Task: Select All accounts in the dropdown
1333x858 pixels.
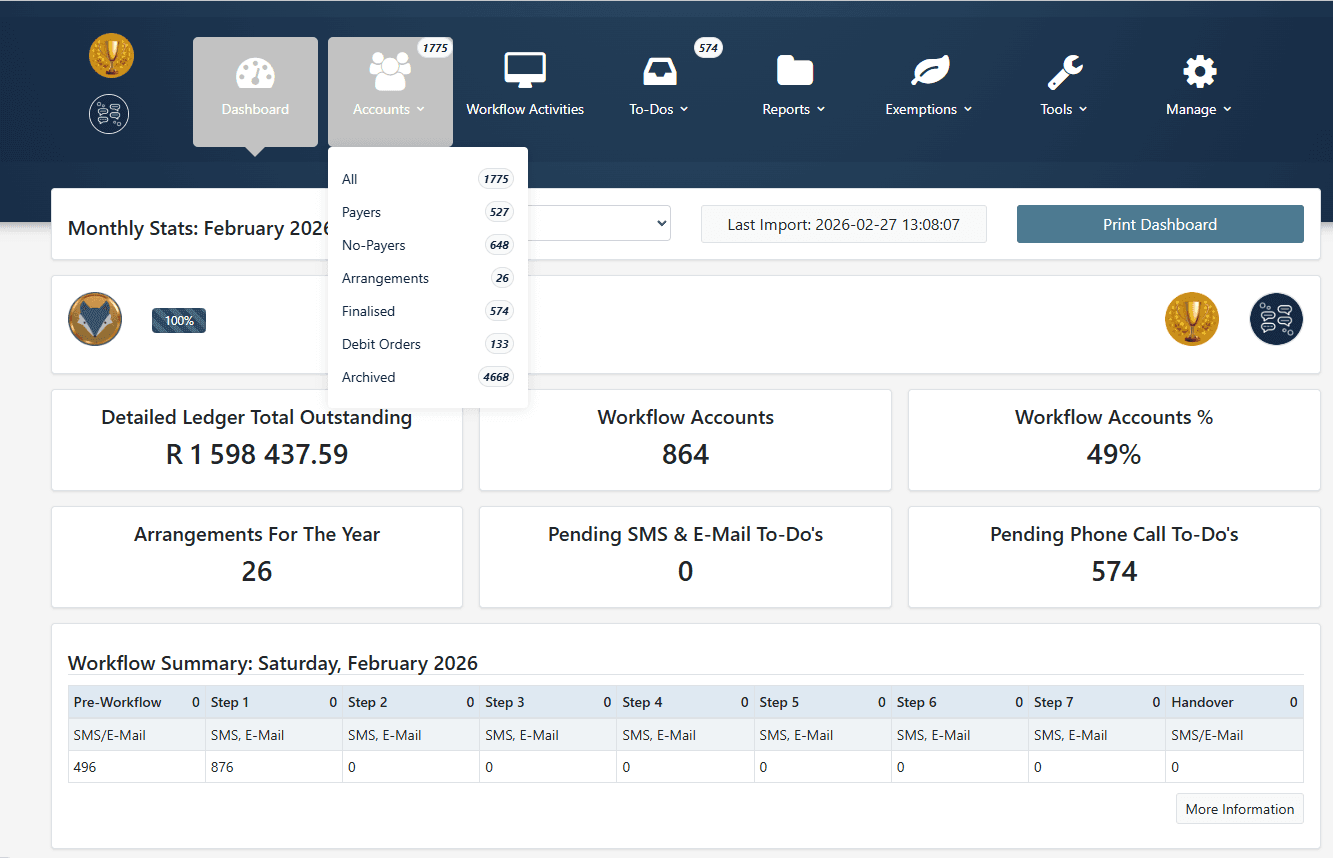Action: [428, 179]
